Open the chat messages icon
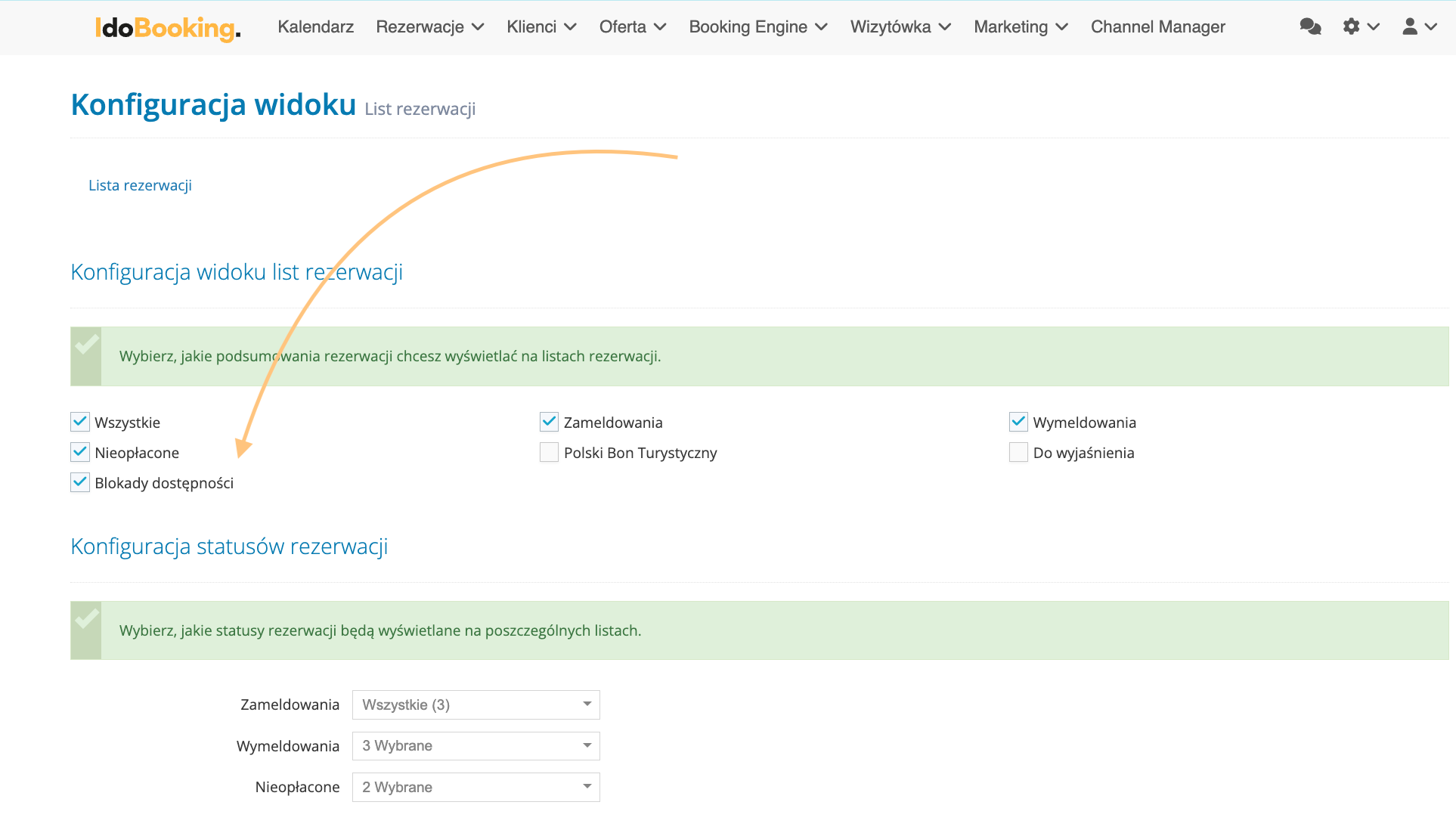The image size is (1456, 833). coord(1310,27)
